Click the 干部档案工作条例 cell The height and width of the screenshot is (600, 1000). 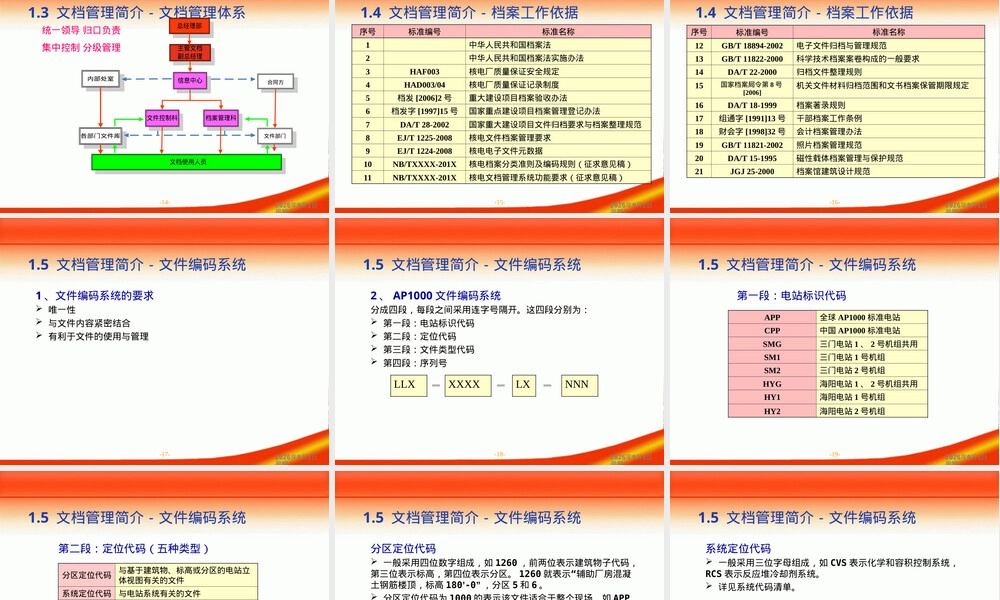coord(889,118)
